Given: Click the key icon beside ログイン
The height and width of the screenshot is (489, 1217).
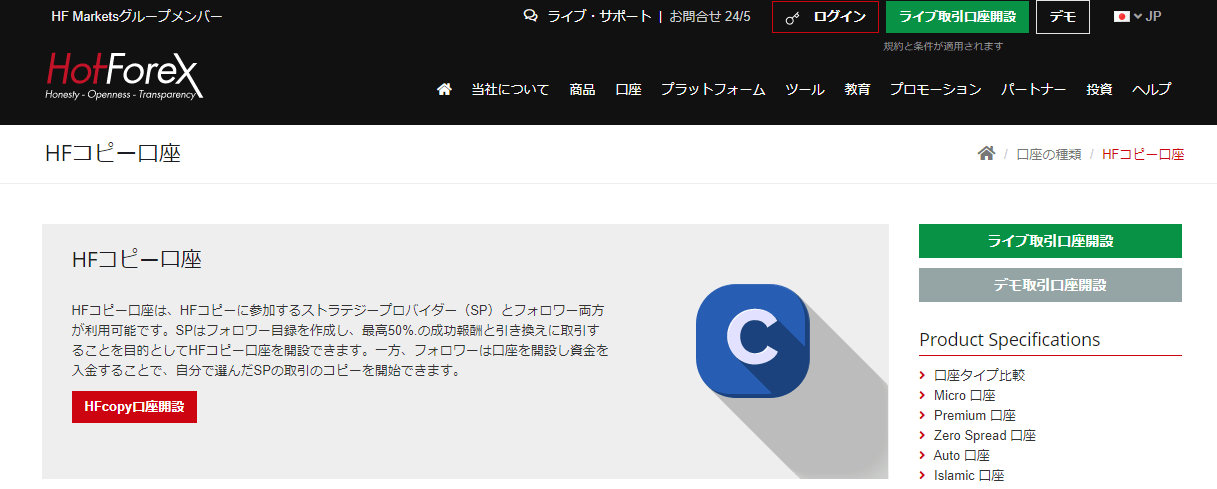Looking at the screenshot, I should tap(793, 17).
